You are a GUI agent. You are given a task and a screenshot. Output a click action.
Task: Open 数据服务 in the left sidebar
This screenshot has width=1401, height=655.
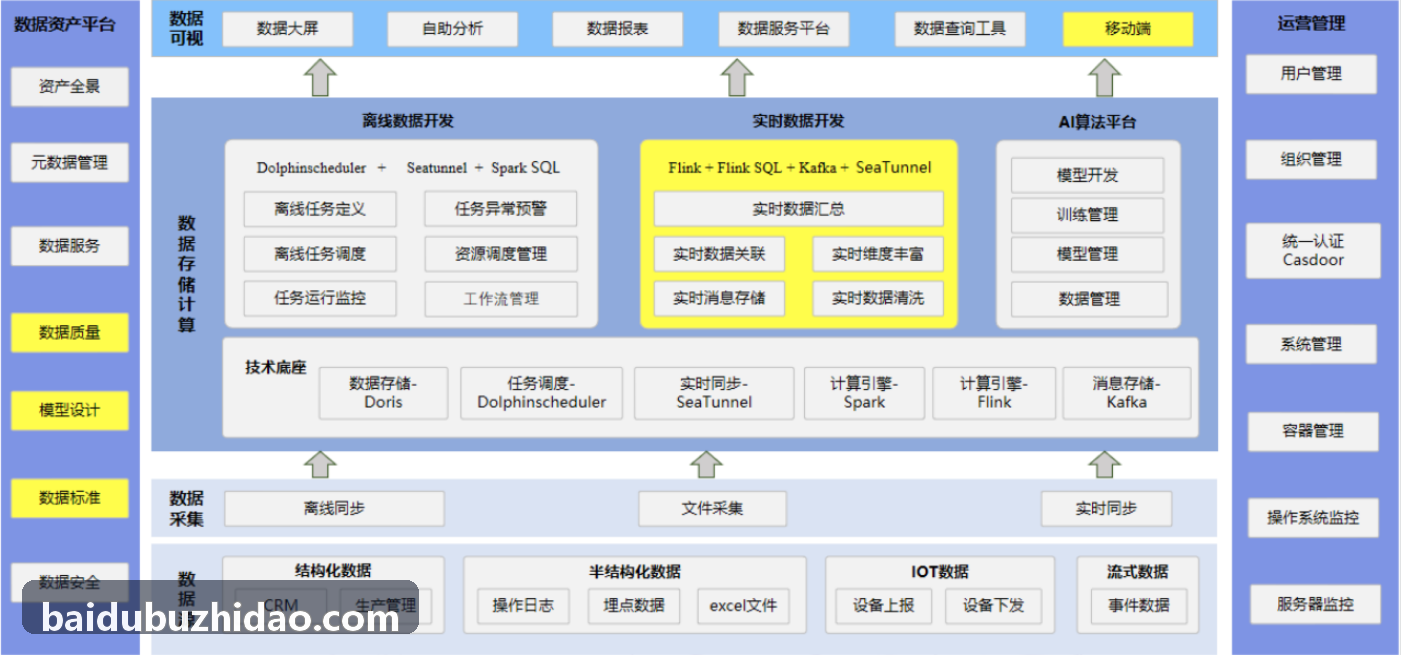point(70,246)
